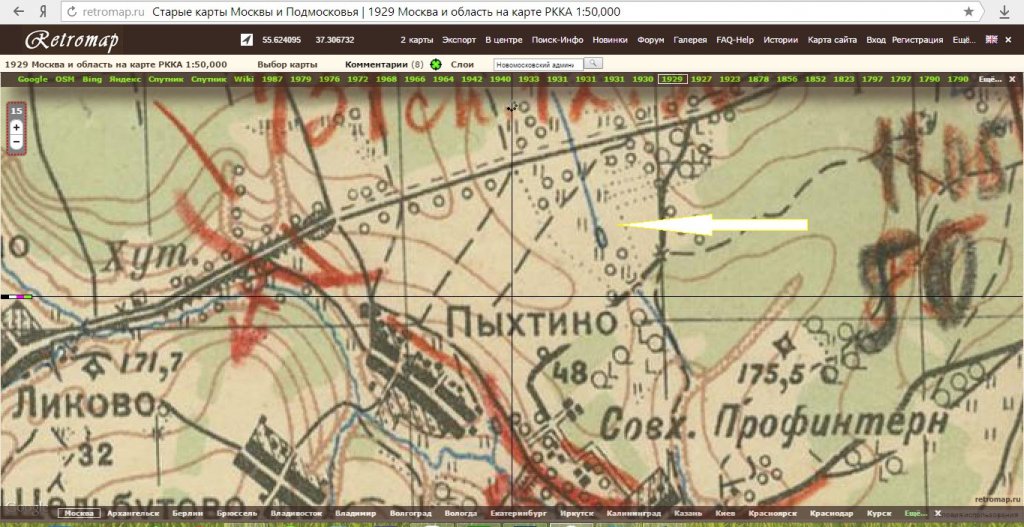Click the Yandex 'Я' home icon
The image size is (1024, 527).
pos(43,12)
